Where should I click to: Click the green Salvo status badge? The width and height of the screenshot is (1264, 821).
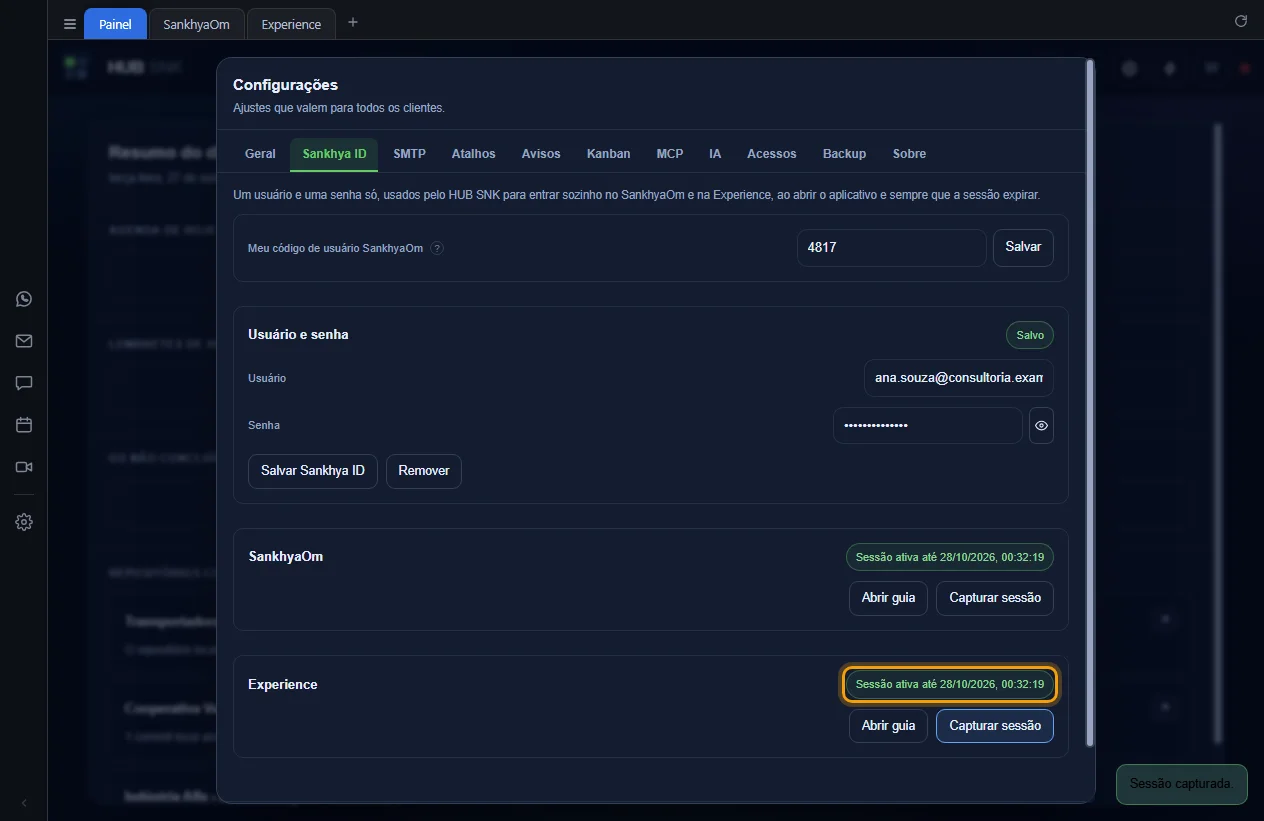[1030, 335]
